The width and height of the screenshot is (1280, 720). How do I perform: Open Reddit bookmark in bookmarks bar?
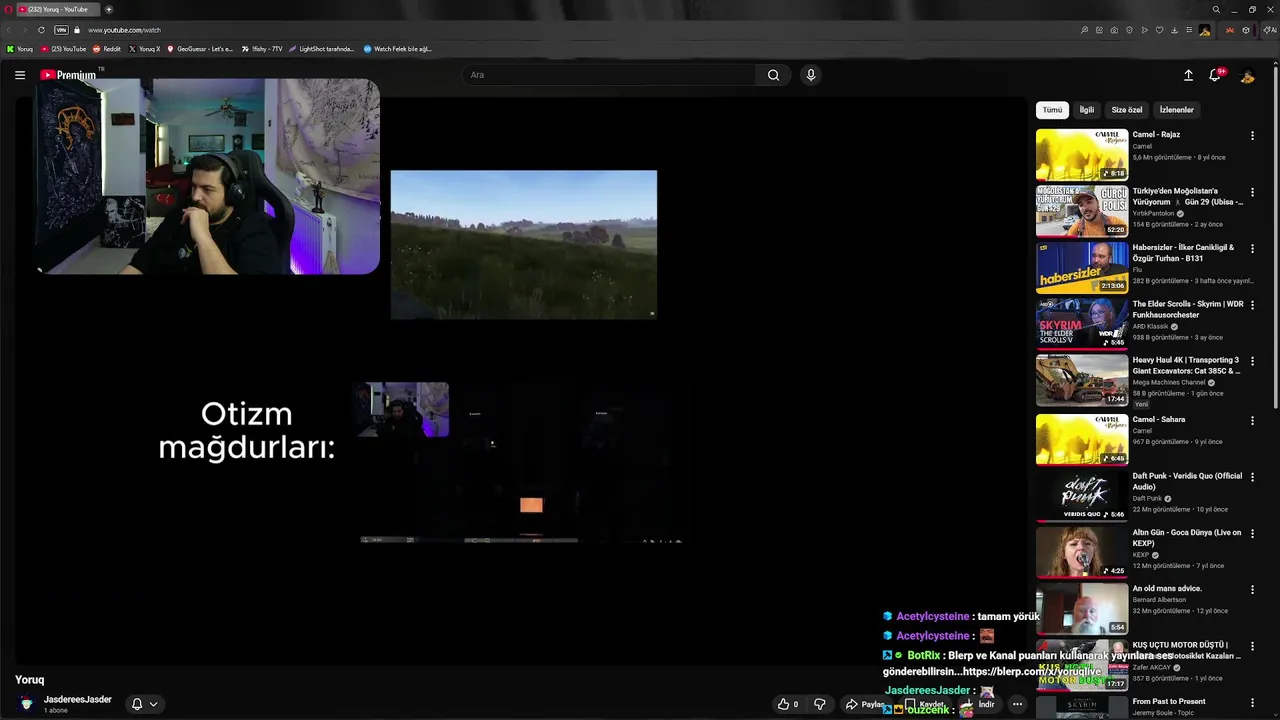tap(107, 49)
